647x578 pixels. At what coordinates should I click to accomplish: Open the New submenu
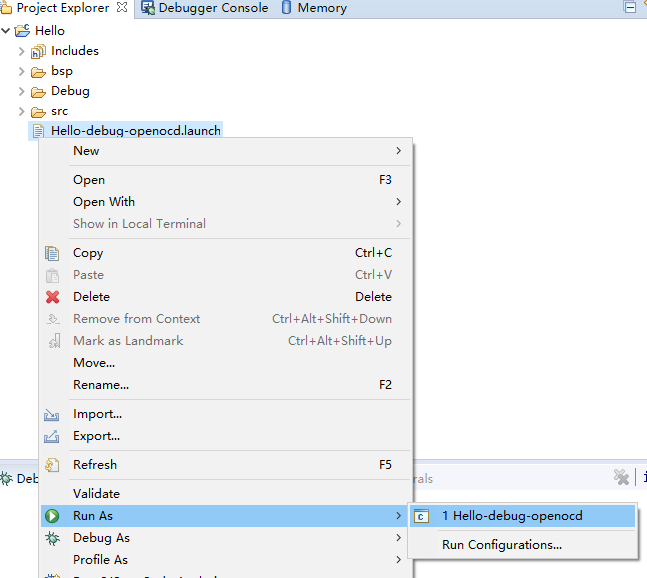[x=86, y=151]
